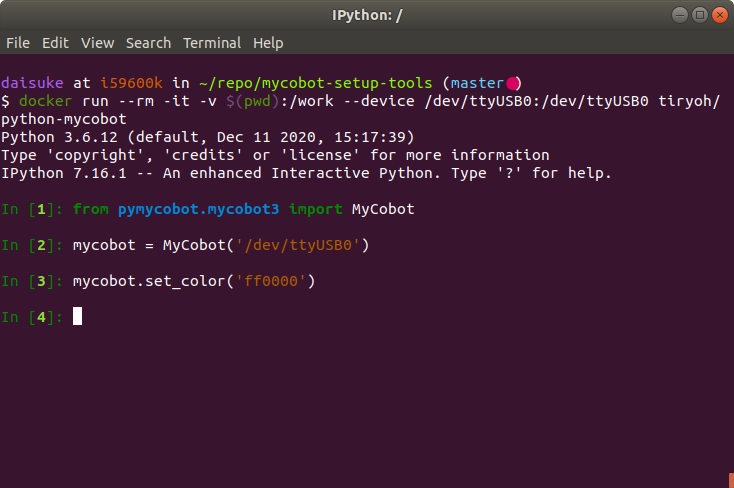Click the 'docker' command word
734x488 pixels.
(45, 101)
